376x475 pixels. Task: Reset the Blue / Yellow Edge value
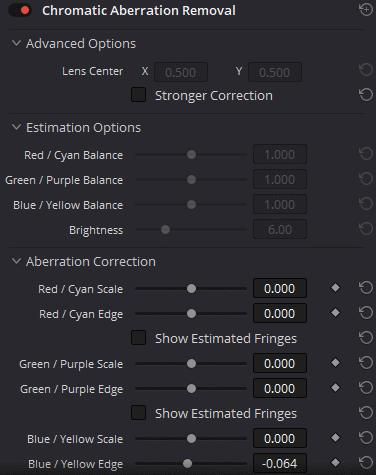[x=366, y=463]
